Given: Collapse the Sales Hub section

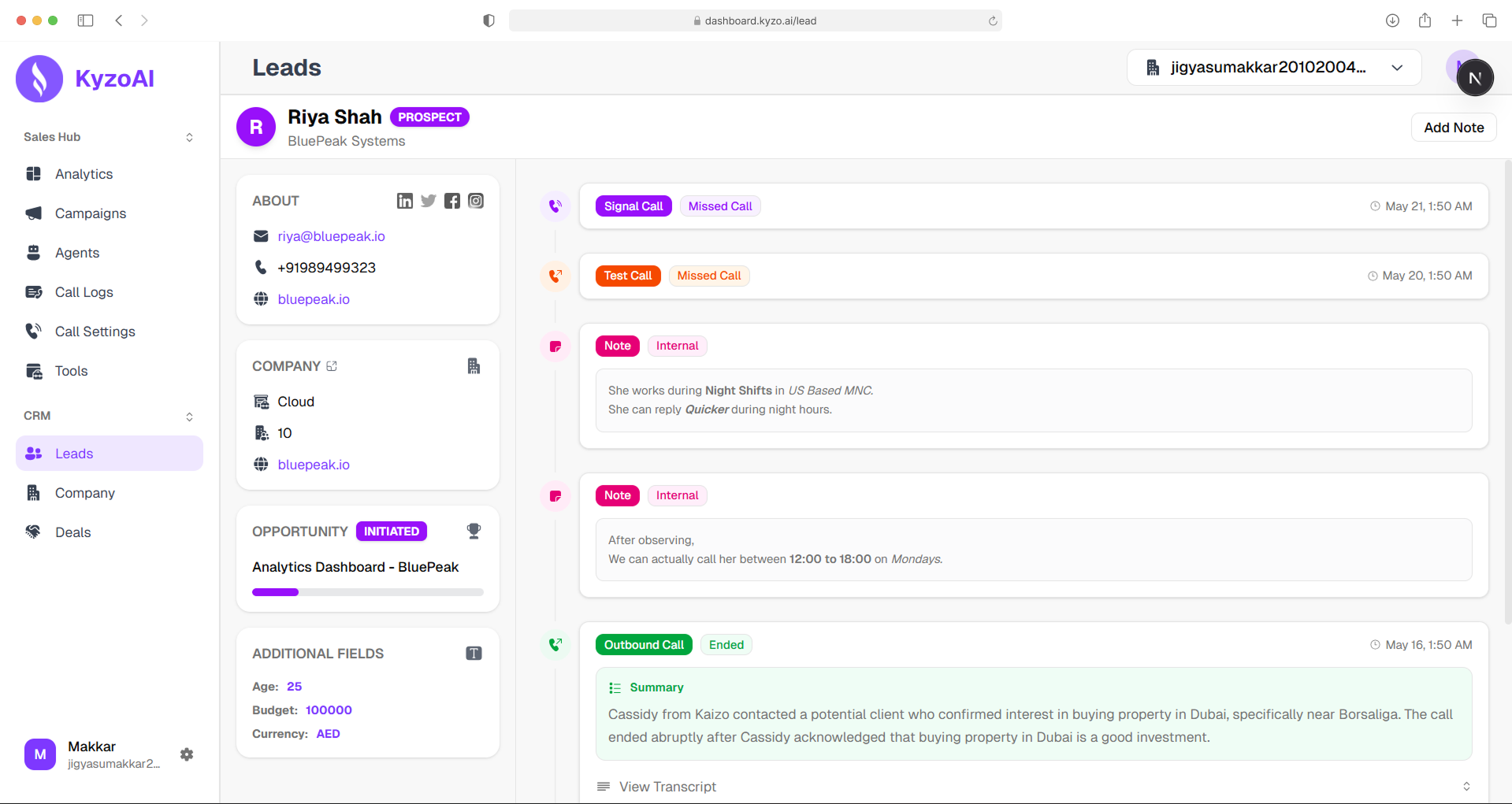Looking at the screenshot, I should point(189,137).
